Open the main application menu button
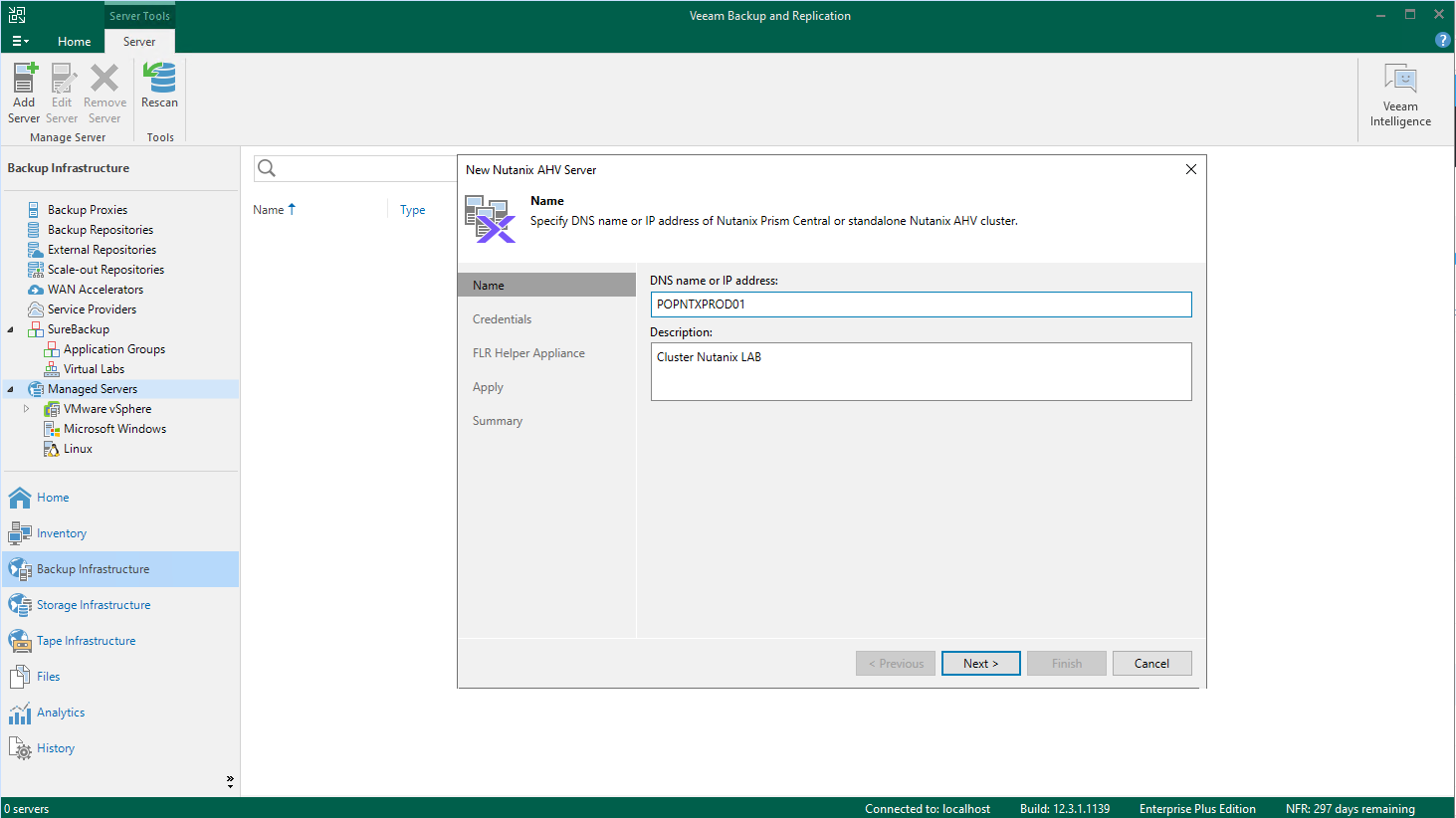The image size is (1456, 818). point(20,41)
